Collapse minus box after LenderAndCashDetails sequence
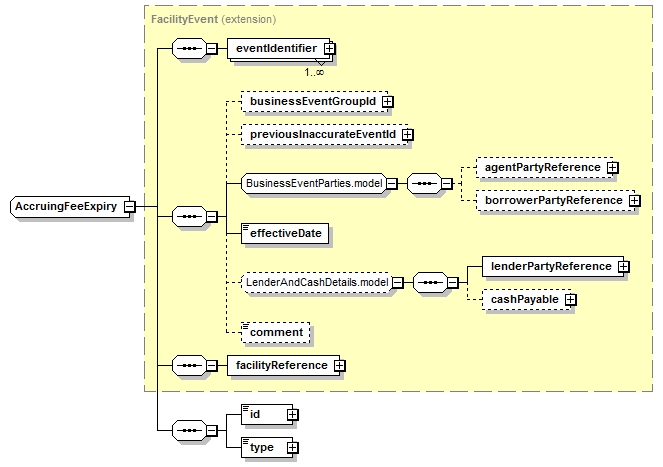663x467 pixels. (x=452, y=283)
